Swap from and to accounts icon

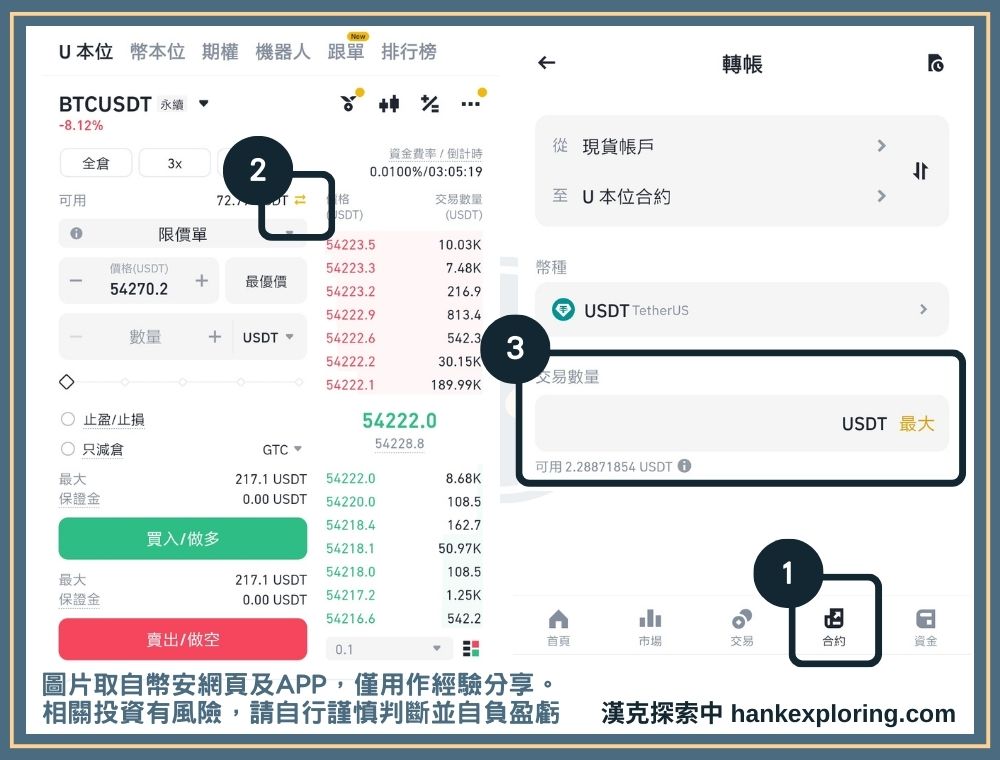pos(920,171)
